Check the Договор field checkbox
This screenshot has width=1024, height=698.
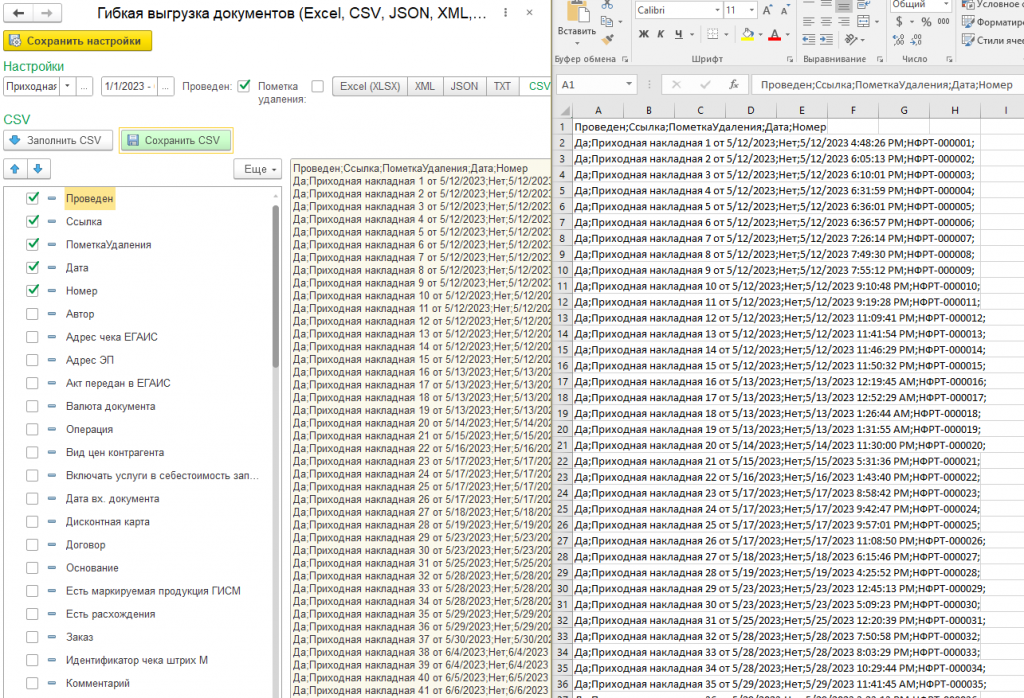tap(32, 545)
